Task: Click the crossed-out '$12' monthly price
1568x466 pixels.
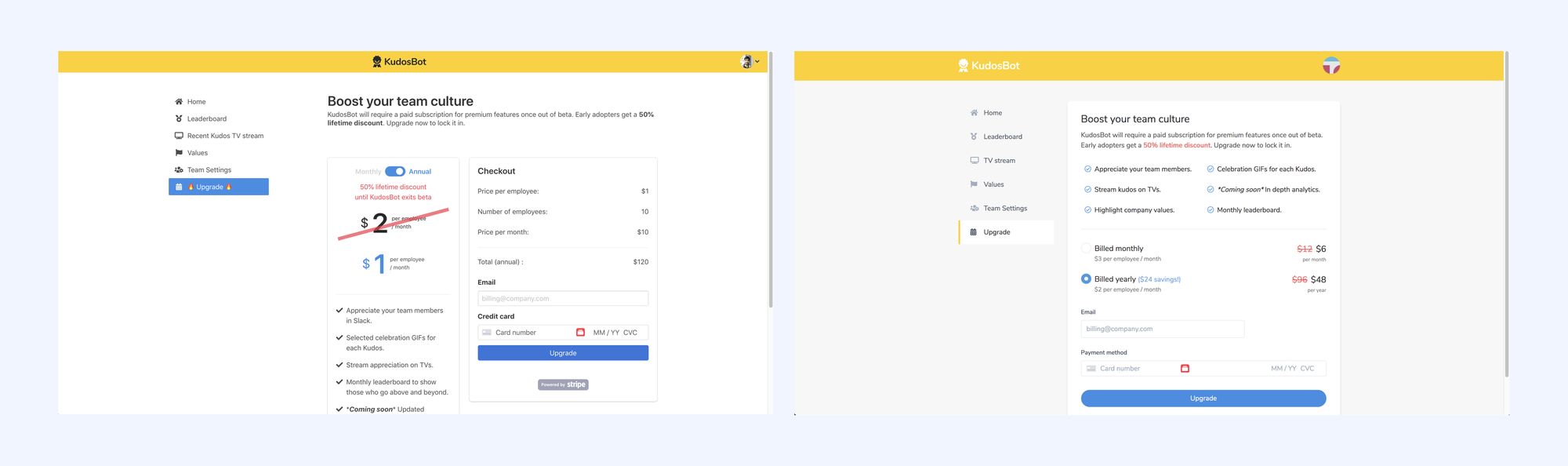Action: point(1305,249)
